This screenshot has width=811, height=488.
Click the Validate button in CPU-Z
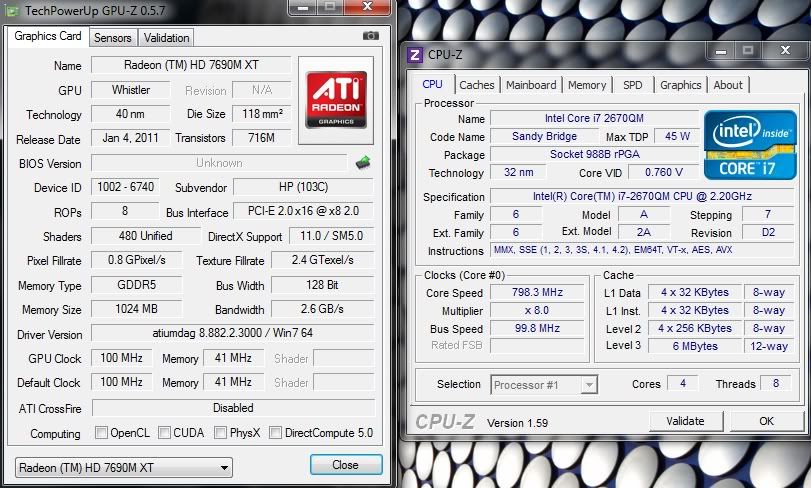685,421
